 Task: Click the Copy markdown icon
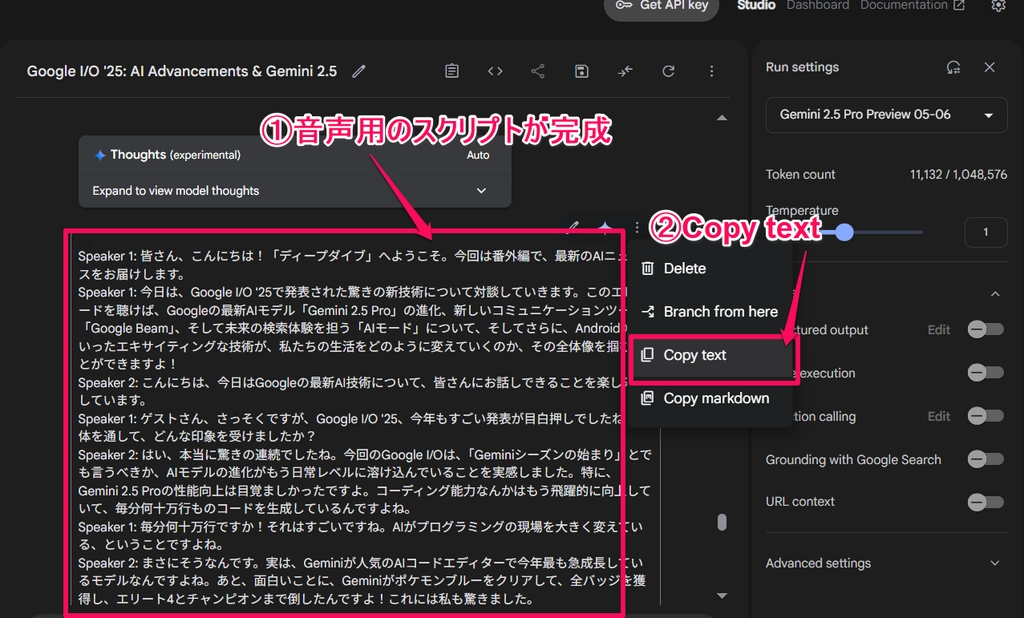(647, 398)
